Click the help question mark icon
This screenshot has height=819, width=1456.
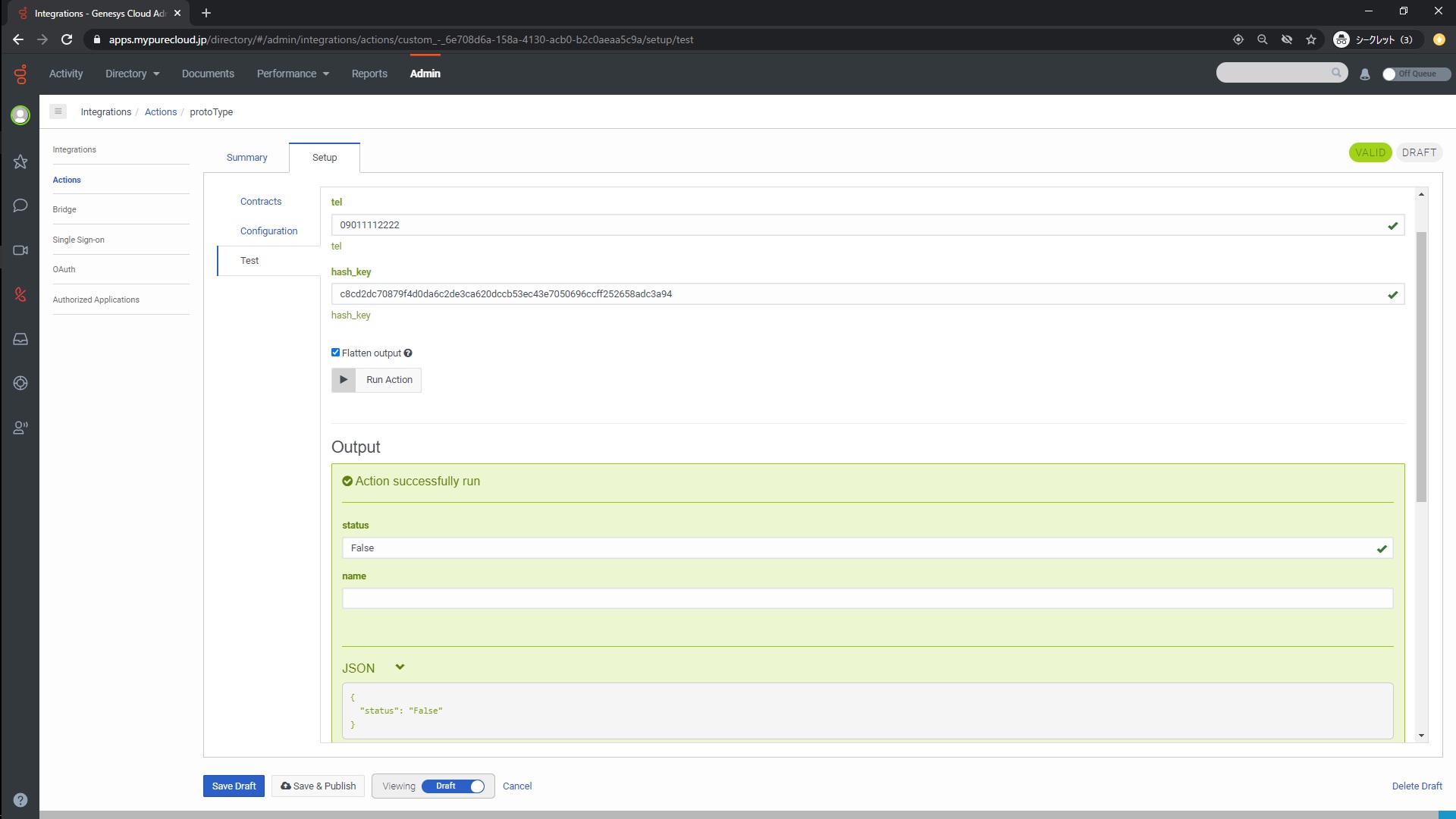[20, 799]
